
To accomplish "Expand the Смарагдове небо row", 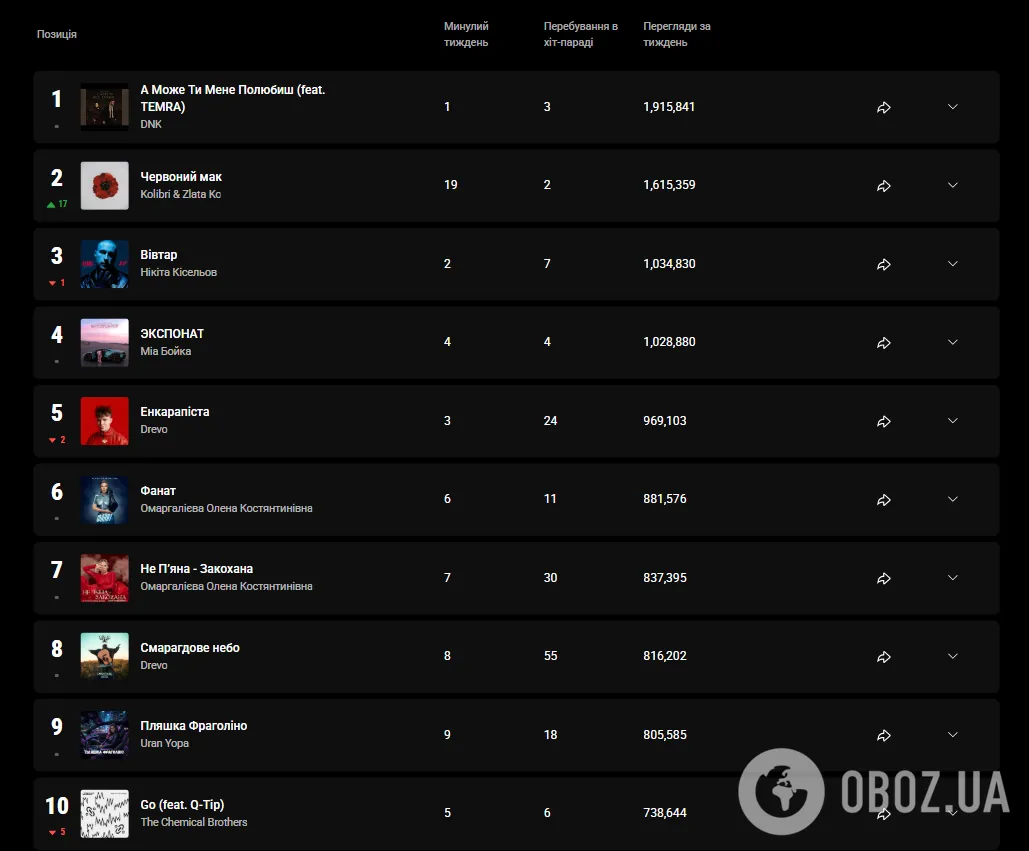I will (953, 656).
